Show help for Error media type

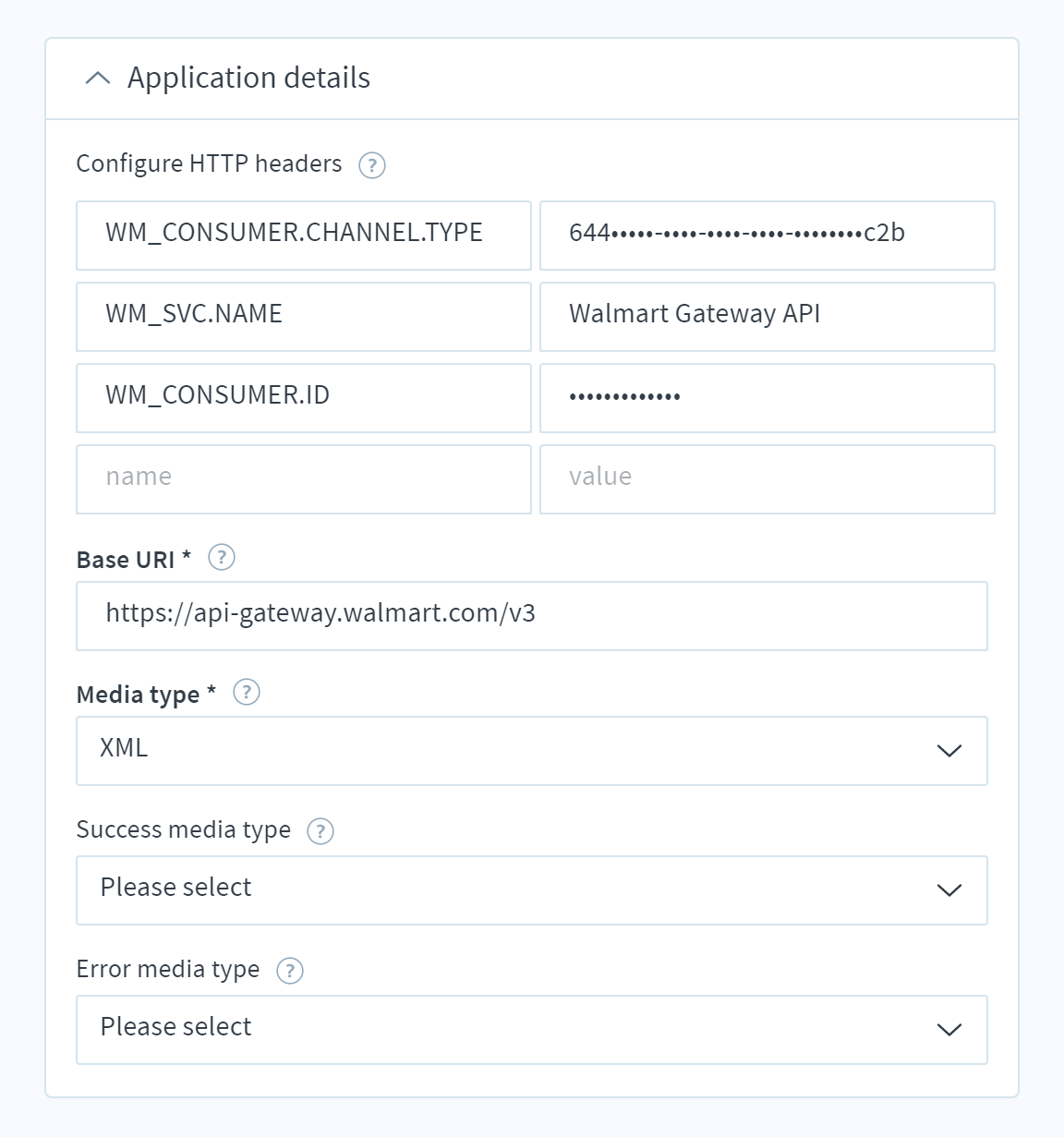coord(290,971)
